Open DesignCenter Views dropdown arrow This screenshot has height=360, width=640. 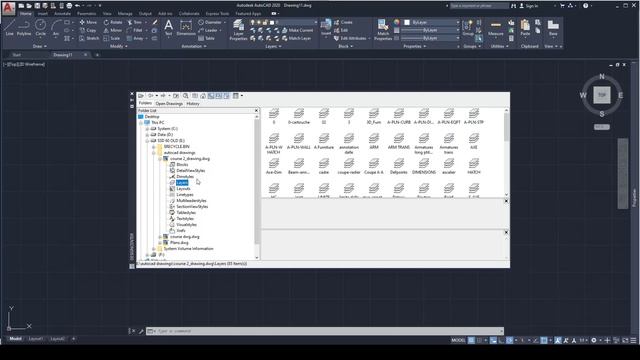tap(242, 96)
